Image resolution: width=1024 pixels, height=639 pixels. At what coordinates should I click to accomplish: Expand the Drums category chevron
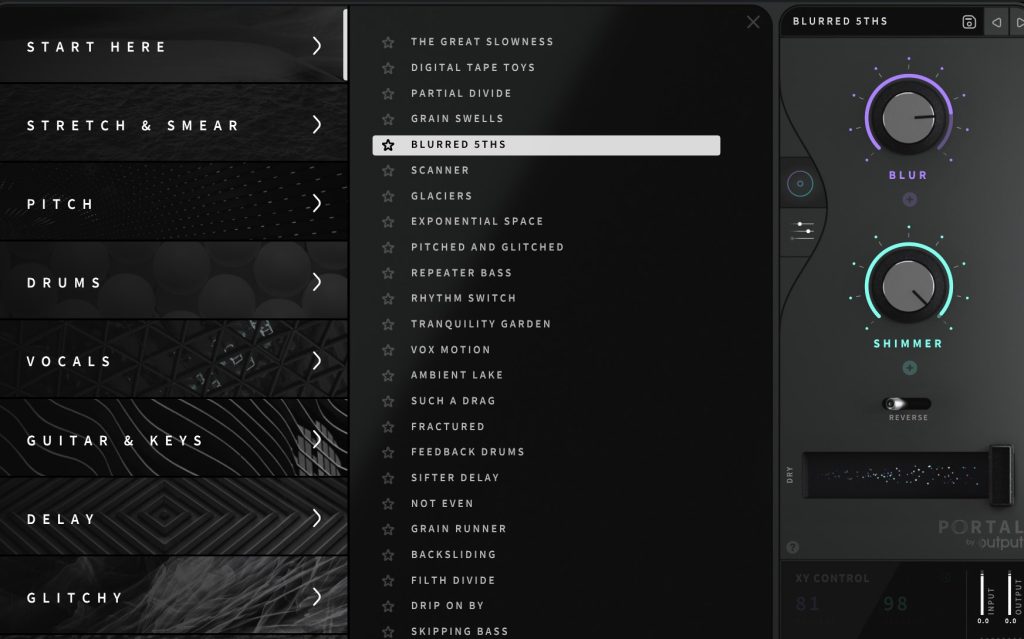(x=317, y=282)
